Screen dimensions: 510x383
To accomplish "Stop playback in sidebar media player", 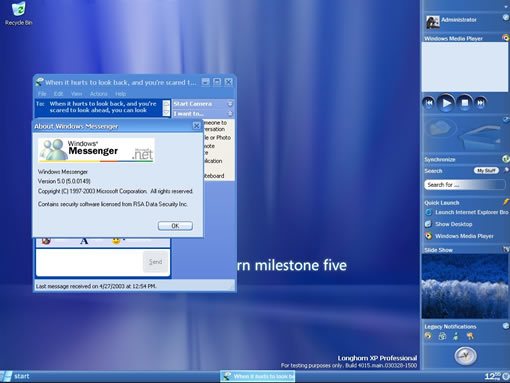I will coord(465,103).
